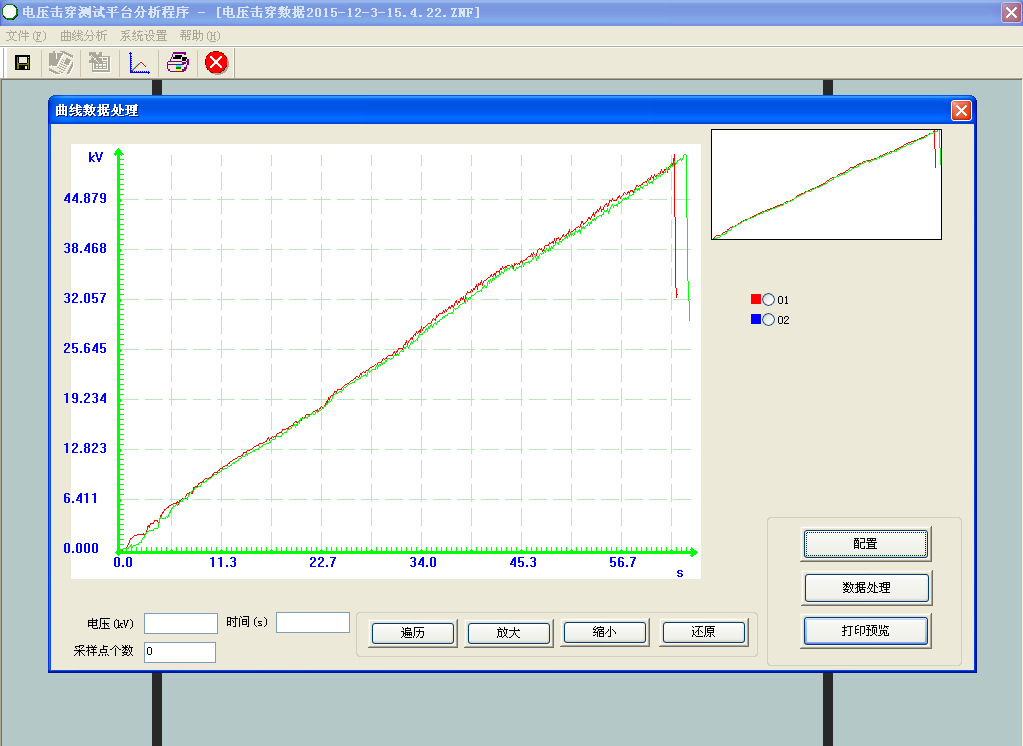
Task: Click the 34.0 x-axis label
Action: [x=423, y=563]
